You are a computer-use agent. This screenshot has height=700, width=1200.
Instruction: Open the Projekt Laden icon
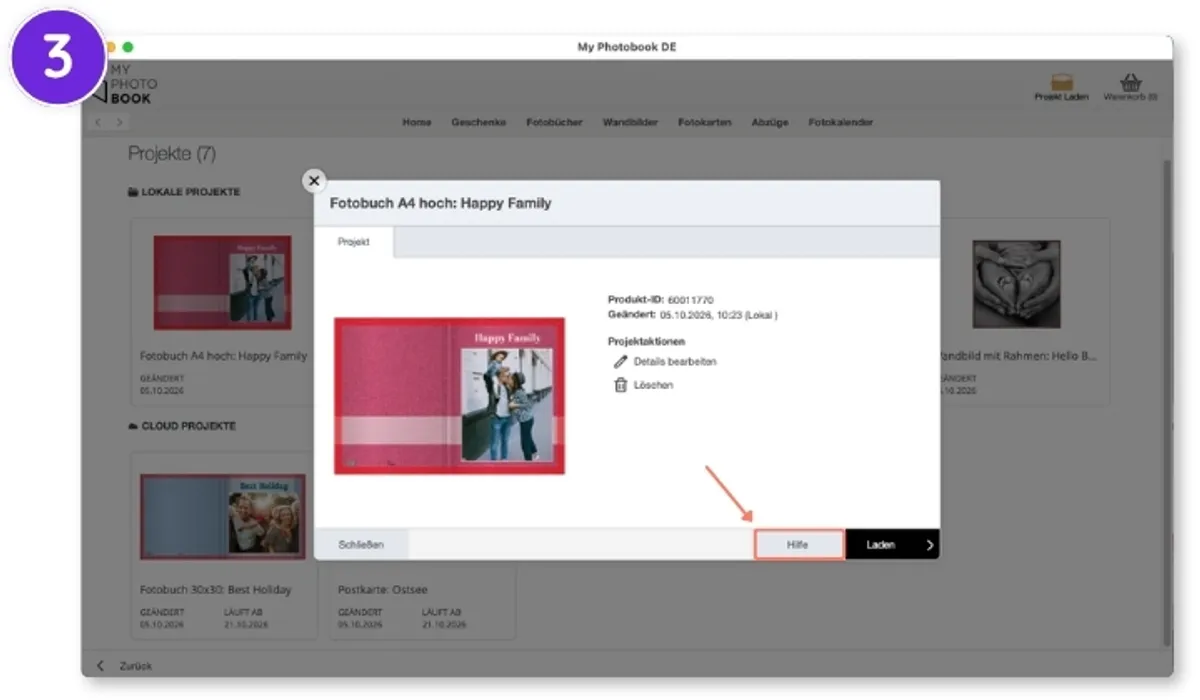[x=1061, y=82]
